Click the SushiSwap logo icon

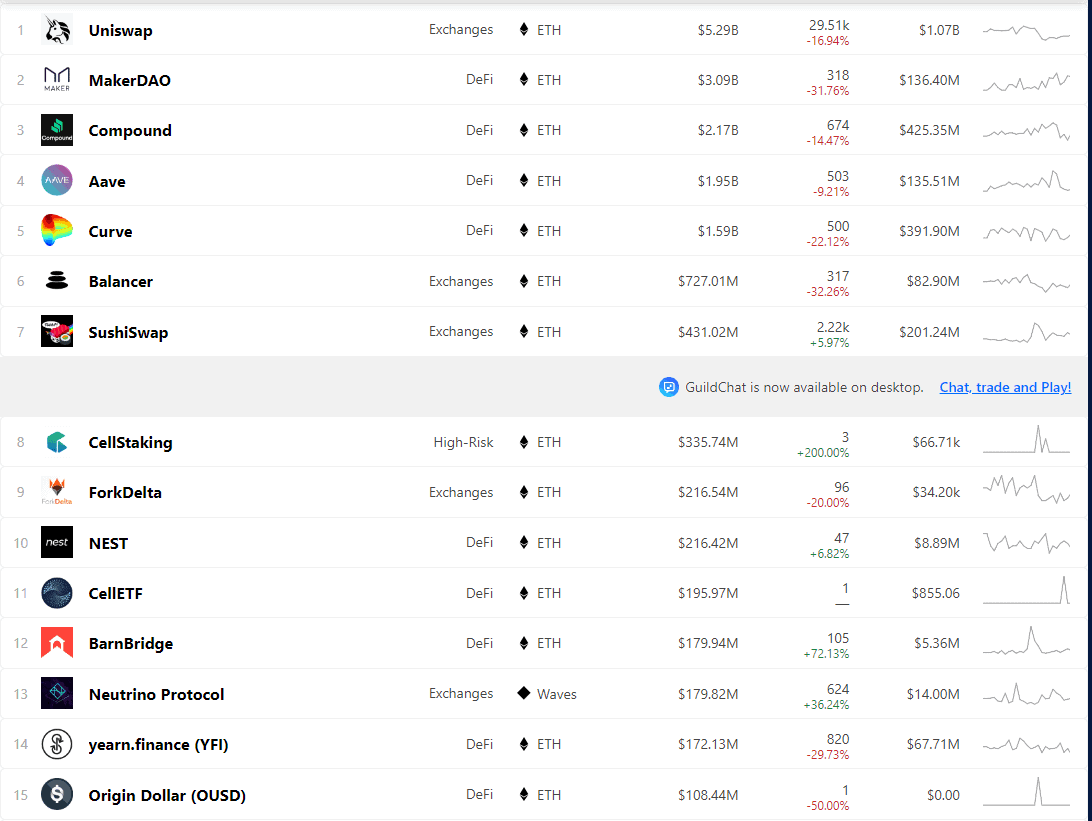(57, 332)
